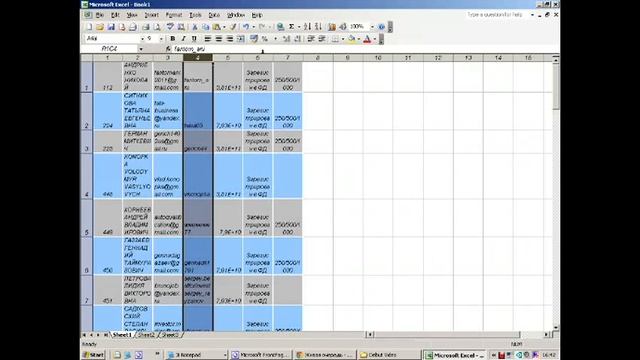Select the cell containing 224
This screenshot has height=360, width=640.
108,111
